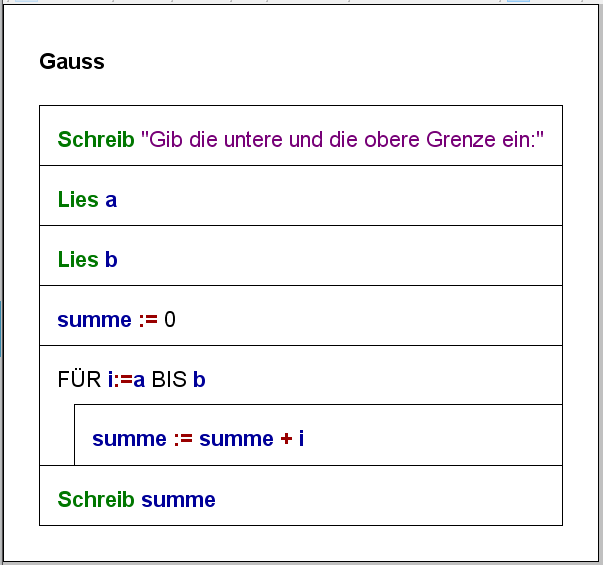
Task: Click the BIS keyword in loop header
Action: (169, 380)
